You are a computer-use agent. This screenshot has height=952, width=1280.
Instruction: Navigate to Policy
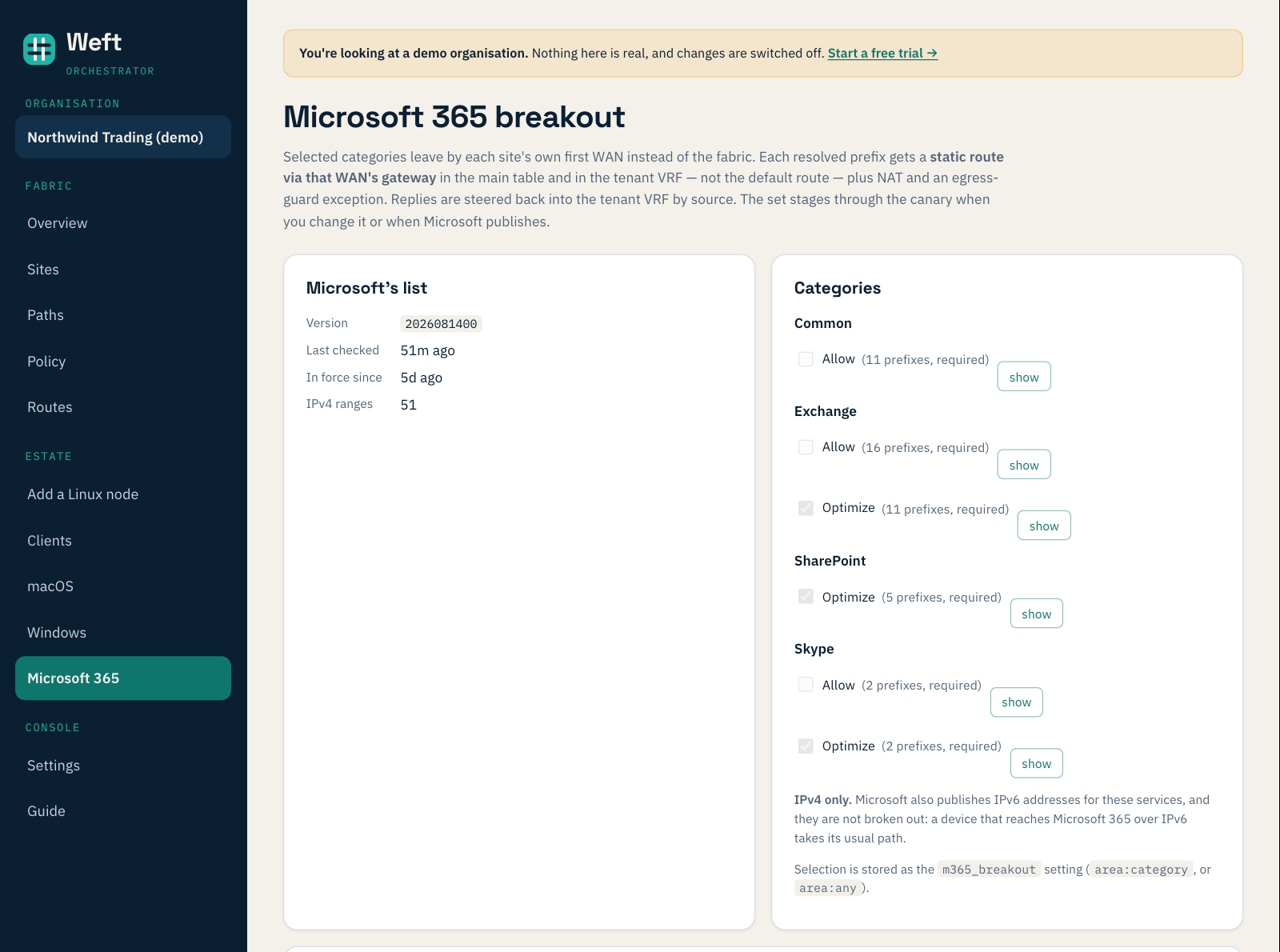click(123, 362)
